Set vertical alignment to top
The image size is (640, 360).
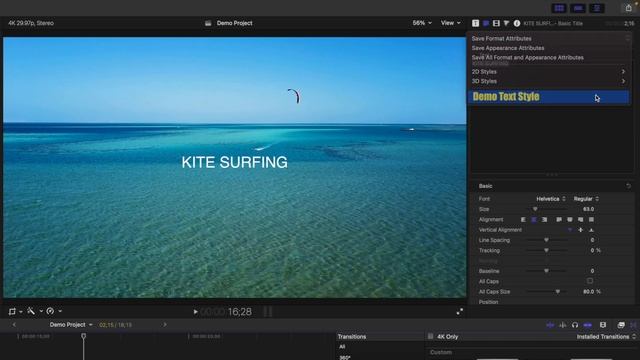(x=570, y=230)
